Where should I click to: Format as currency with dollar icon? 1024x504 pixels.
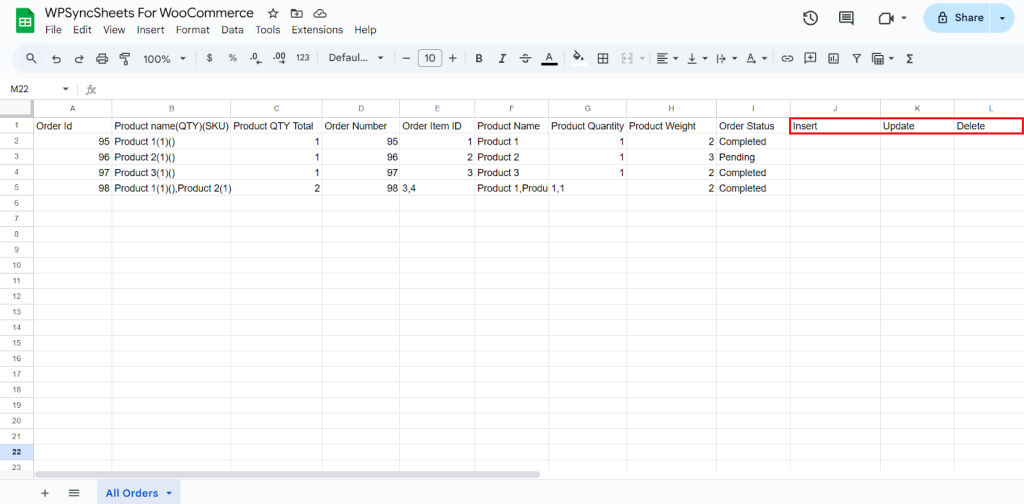[x=210, y=58]
